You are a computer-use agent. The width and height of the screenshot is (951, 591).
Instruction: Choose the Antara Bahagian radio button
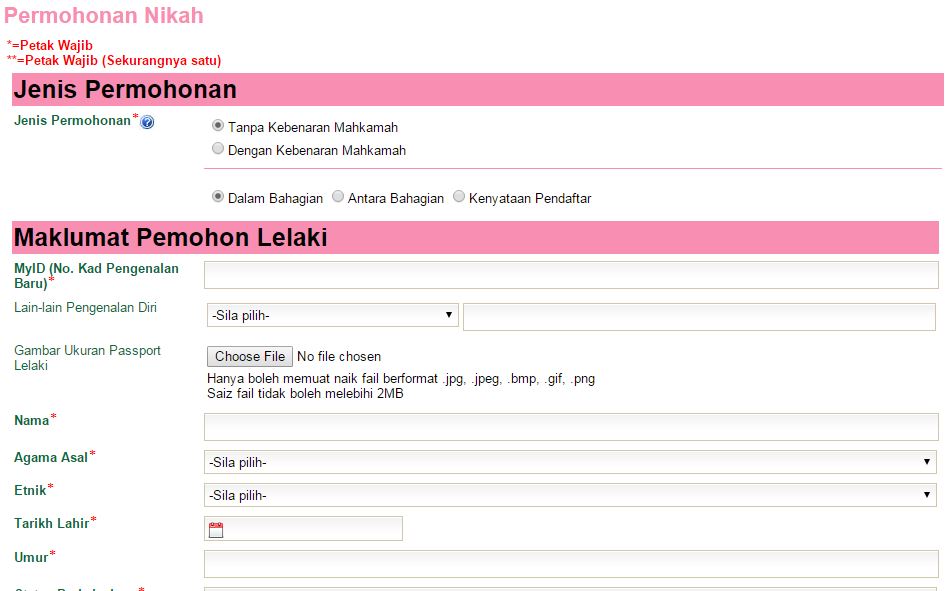(x=338, y=197)
